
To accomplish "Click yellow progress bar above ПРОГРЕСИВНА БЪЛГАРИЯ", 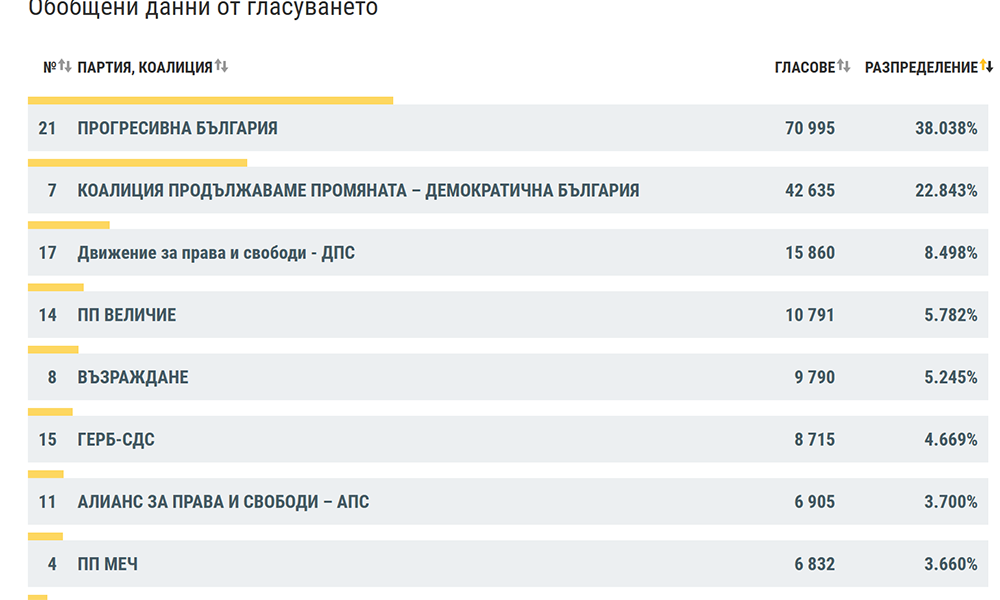I will point(210,101).
